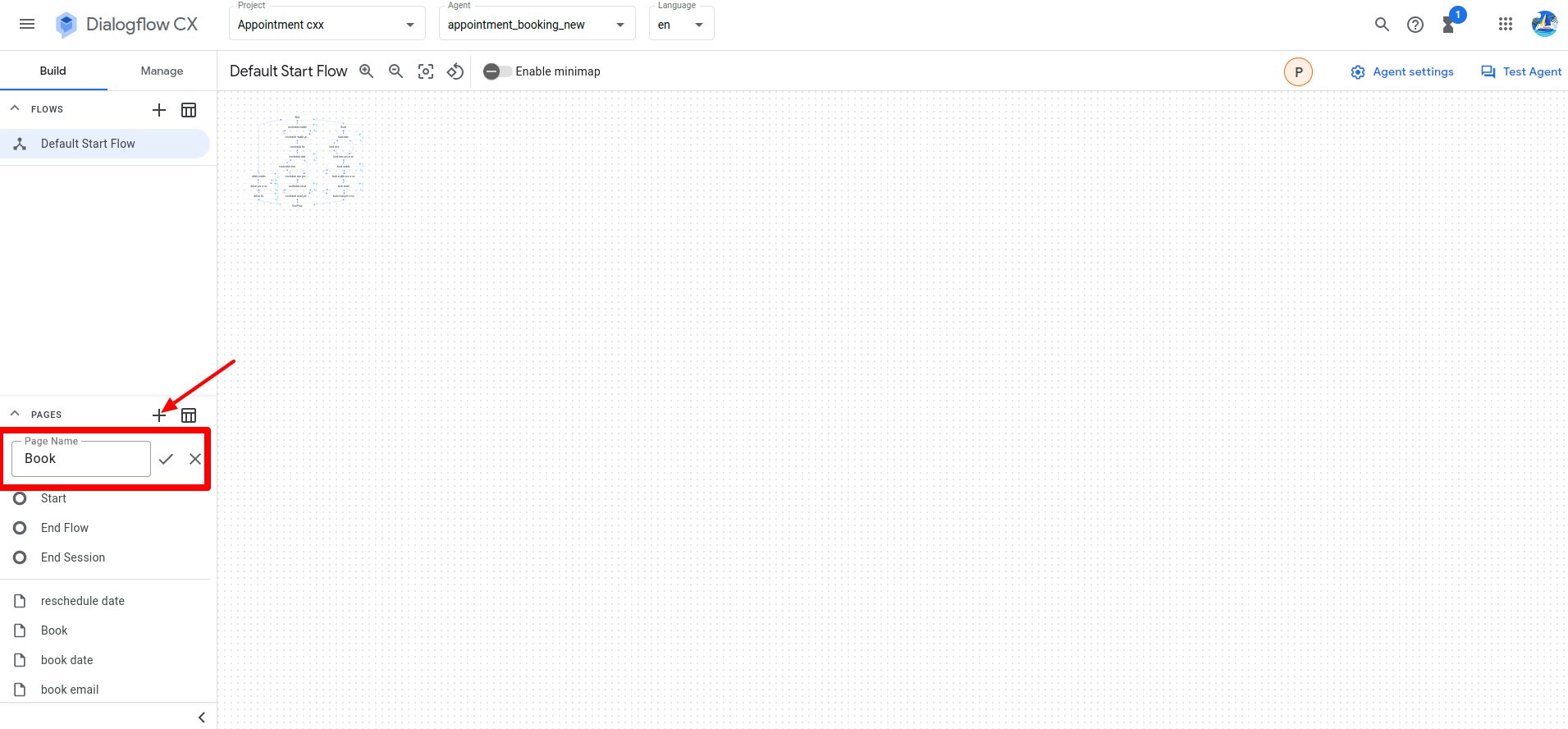This screenshot has width=1568, height=729.
Task: Open the Language dropdown
Action: 681,25
